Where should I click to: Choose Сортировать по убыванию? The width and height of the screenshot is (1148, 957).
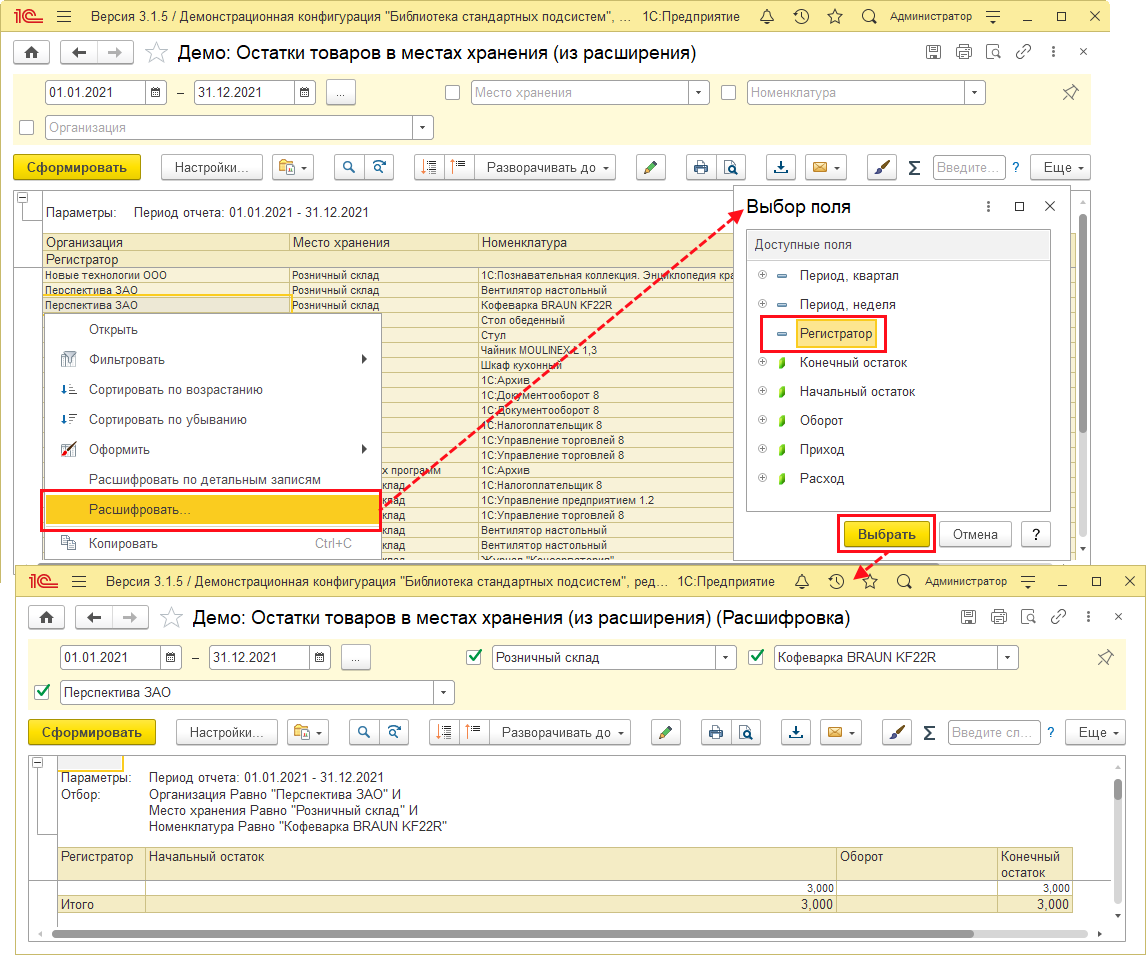(212, 420)
